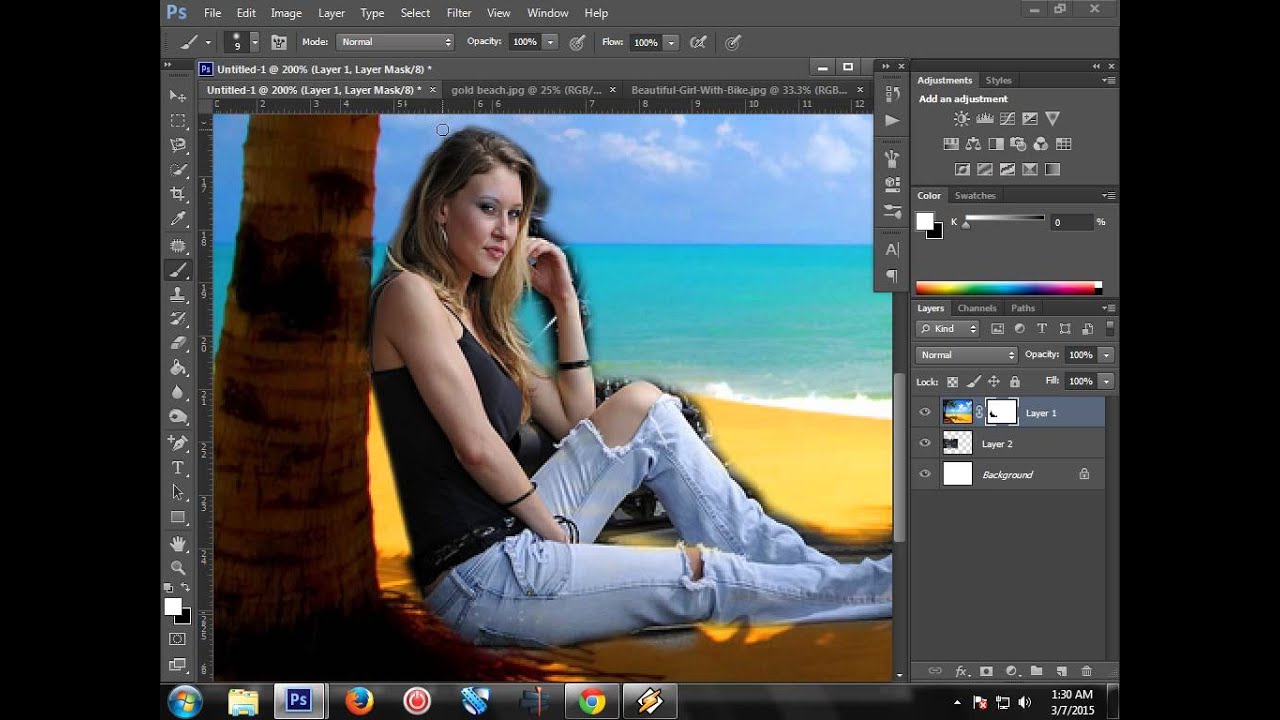Open the brush Mode dropdown
1280x720 pixels.
396,42
